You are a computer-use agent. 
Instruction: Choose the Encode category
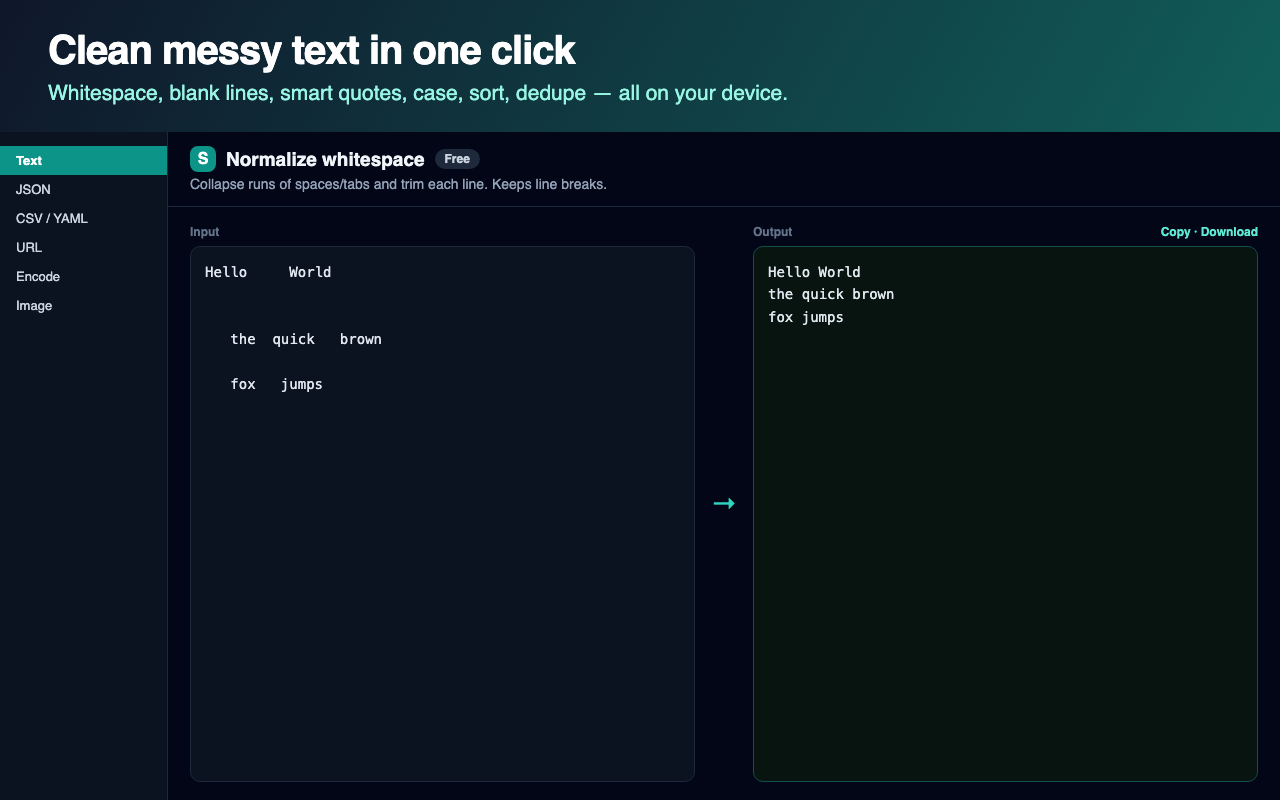click(x=83, y=276)
